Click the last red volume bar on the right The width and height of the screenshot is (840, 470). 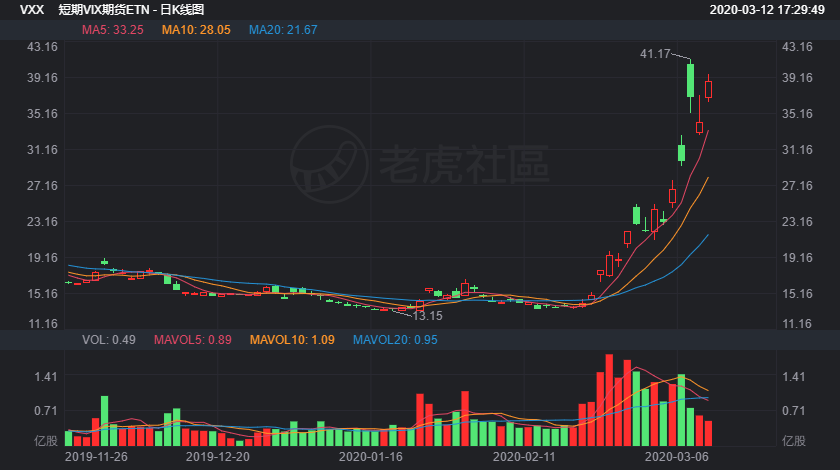[708, 434]
